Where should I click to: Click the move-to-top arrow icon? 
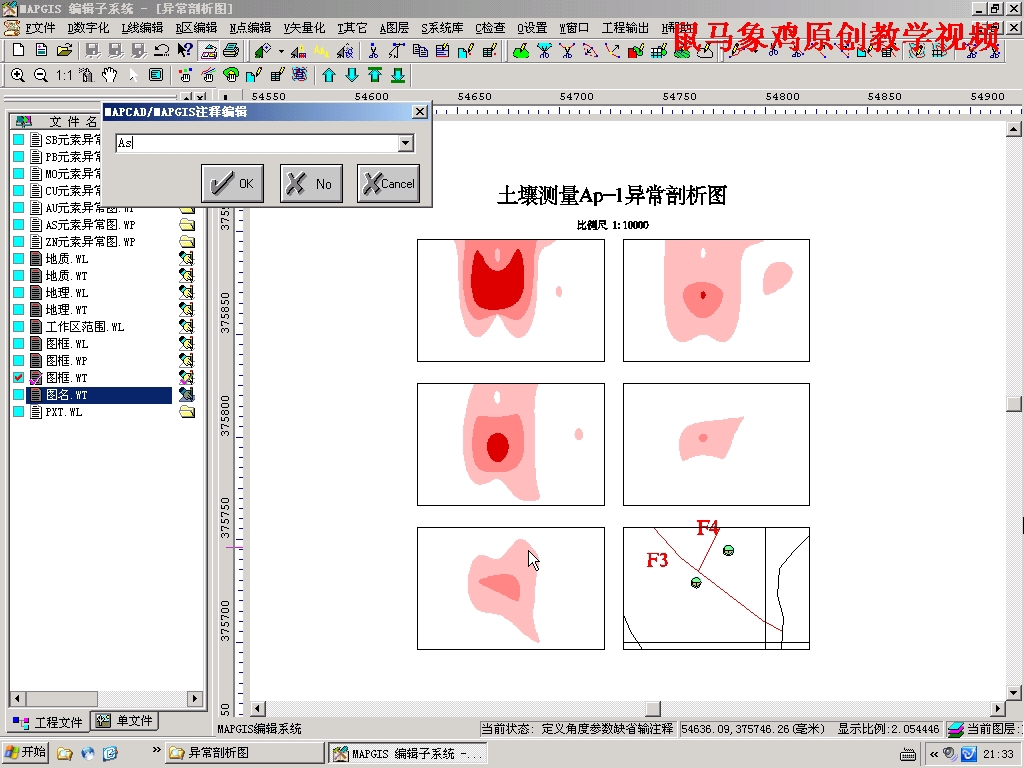[x=375, y=75]
